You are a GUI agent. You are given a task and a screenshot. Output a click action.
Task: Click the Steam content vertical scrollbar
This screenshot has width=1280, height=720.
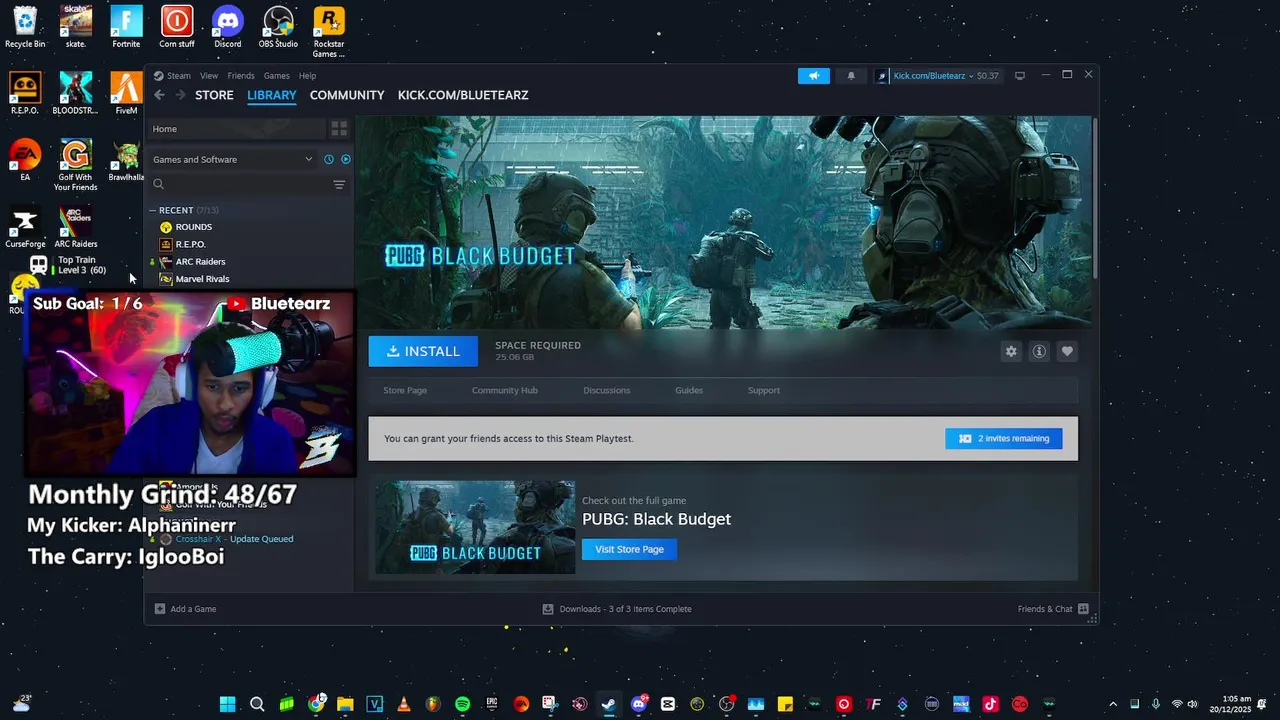pyautogui.click(x=1095, y=200)
